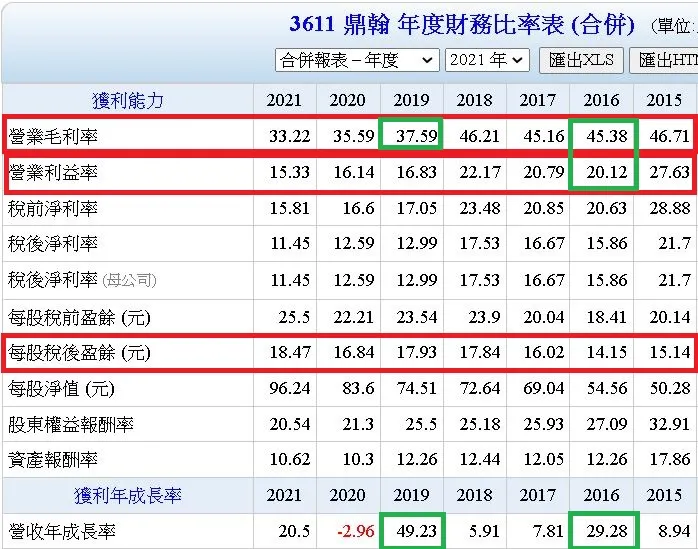The width and height of the screenshot is (698, 549).
Task: Click the 23.9 pre-tax EPS value for 2018
Action: (x=484, y=317)
